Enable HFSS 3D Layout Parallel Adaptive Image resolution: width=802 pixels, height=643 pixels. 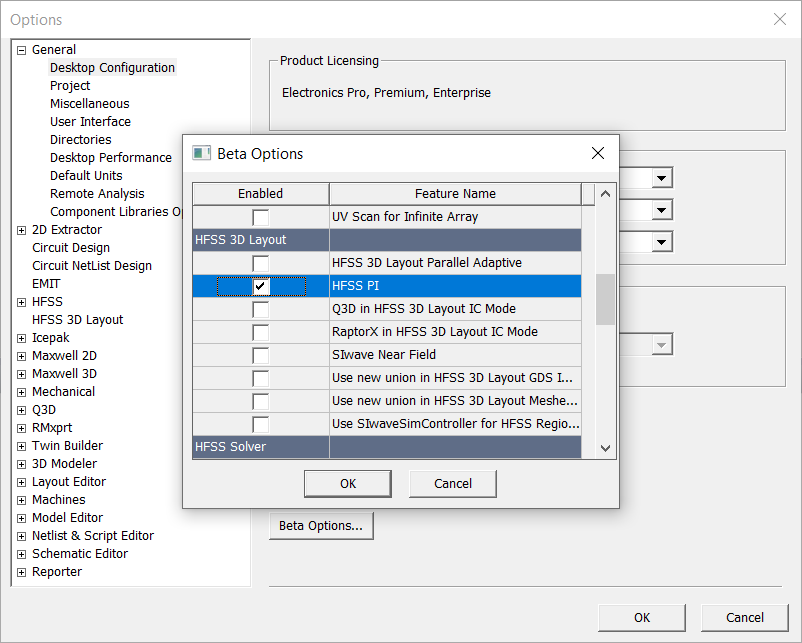point(263,263)
